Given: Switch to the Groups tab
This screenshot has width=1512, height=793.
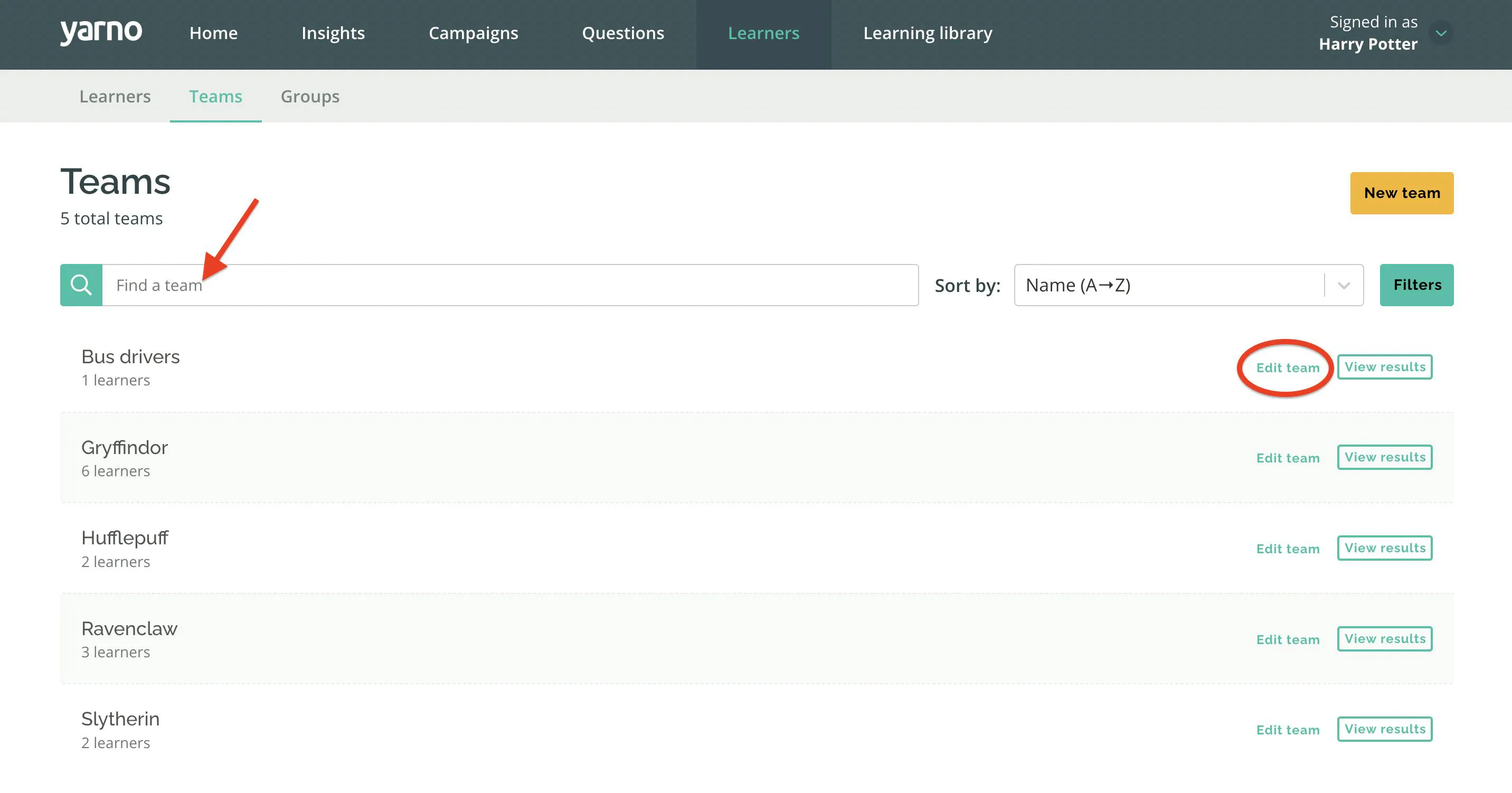Looking at the screenshot, I should click(x=310, y=96).
